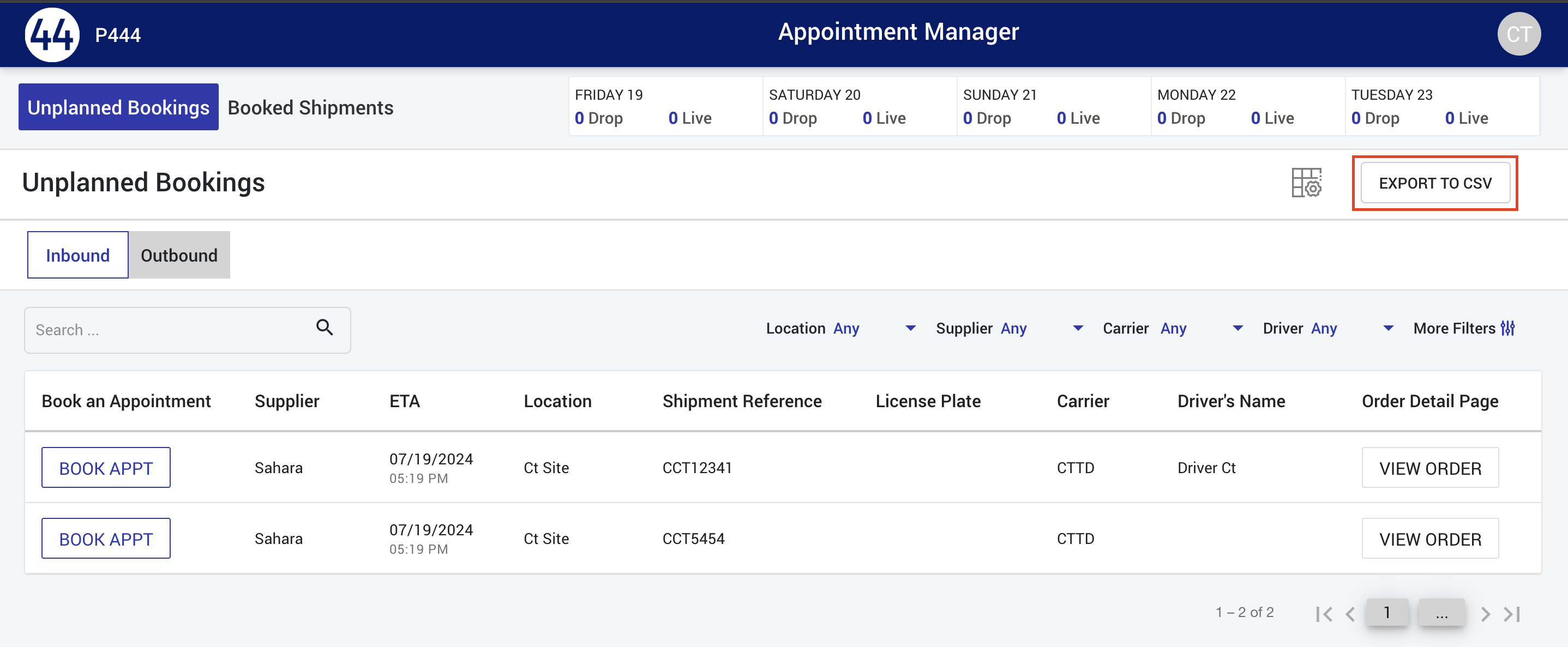Open More Filters sliders icon
1568x647 pixels.
click(1508, 328)
